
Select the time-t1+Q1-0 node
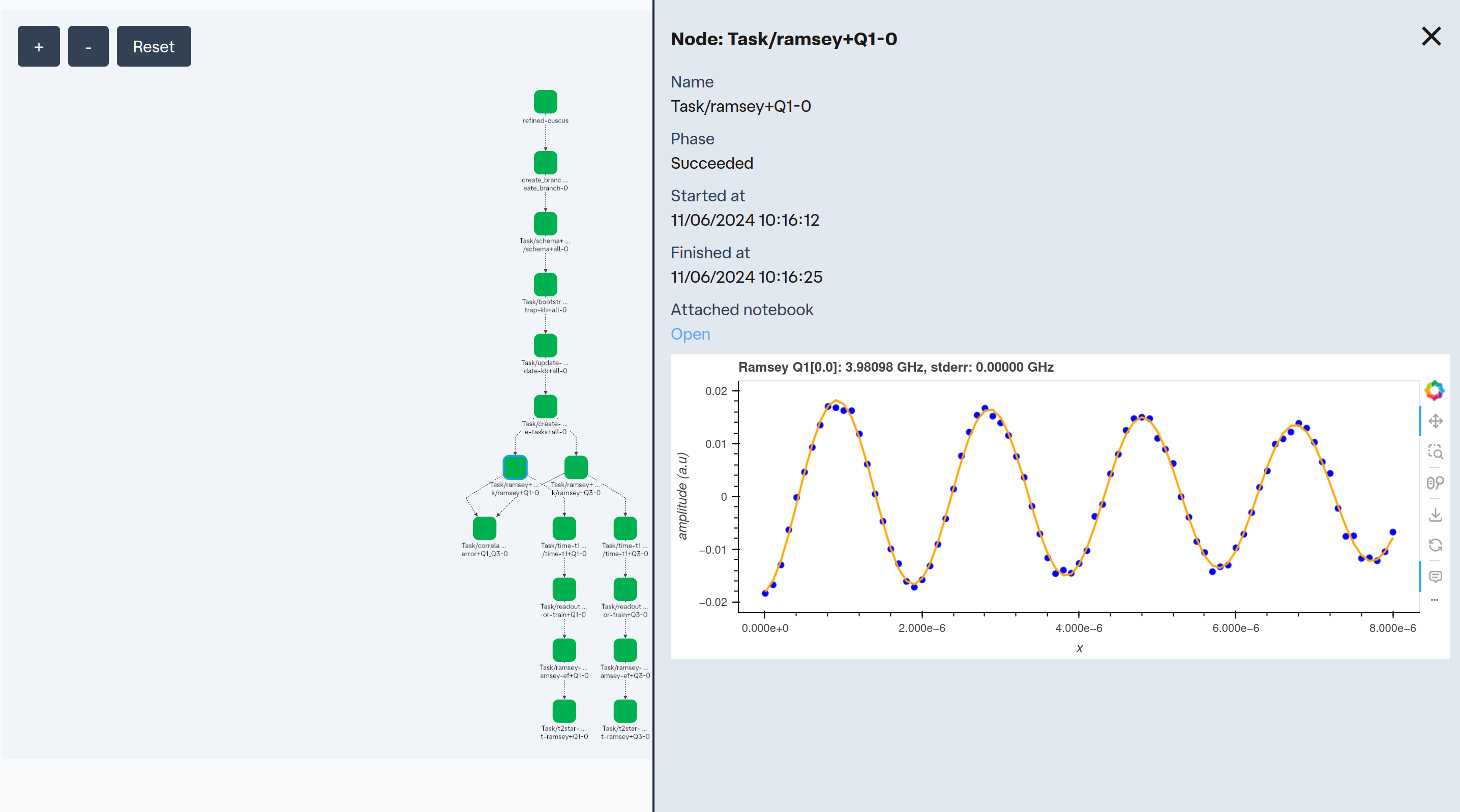pyautogui.click(x=564, y=528)
